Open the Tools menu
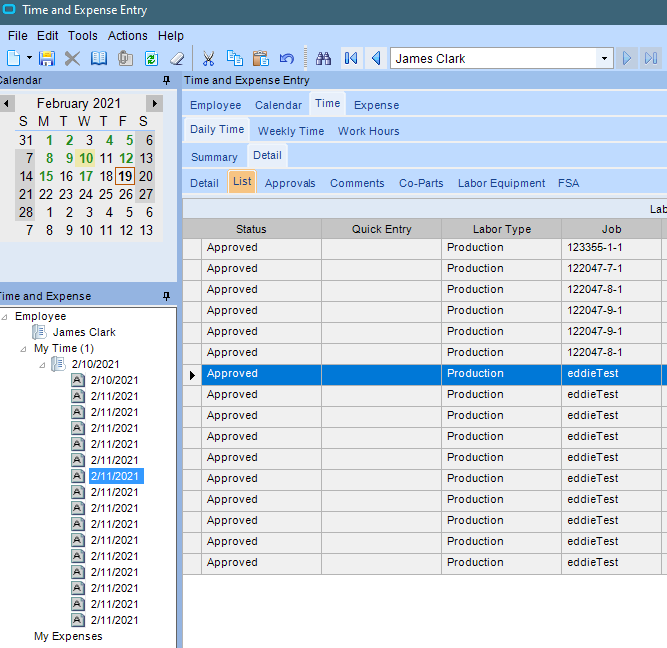This screenshot has height=648, width=667. click(82, 36)
